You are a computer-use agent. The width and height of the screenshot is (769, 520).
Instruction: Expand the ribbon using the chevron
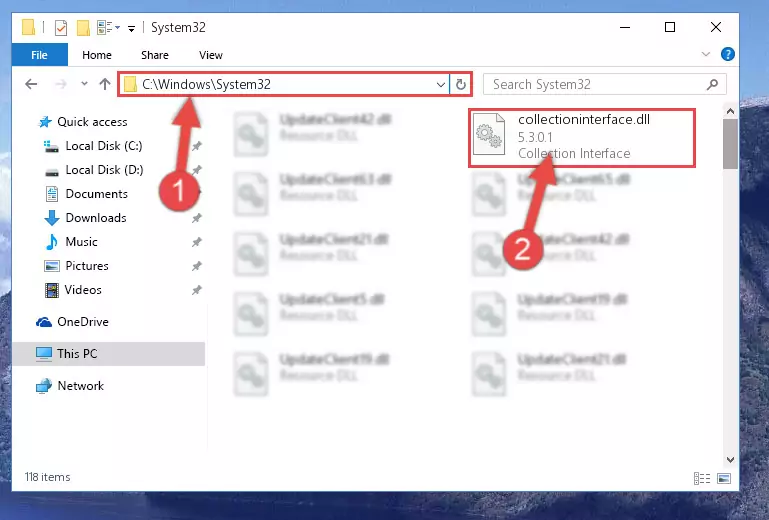click(x=706, y=54)
